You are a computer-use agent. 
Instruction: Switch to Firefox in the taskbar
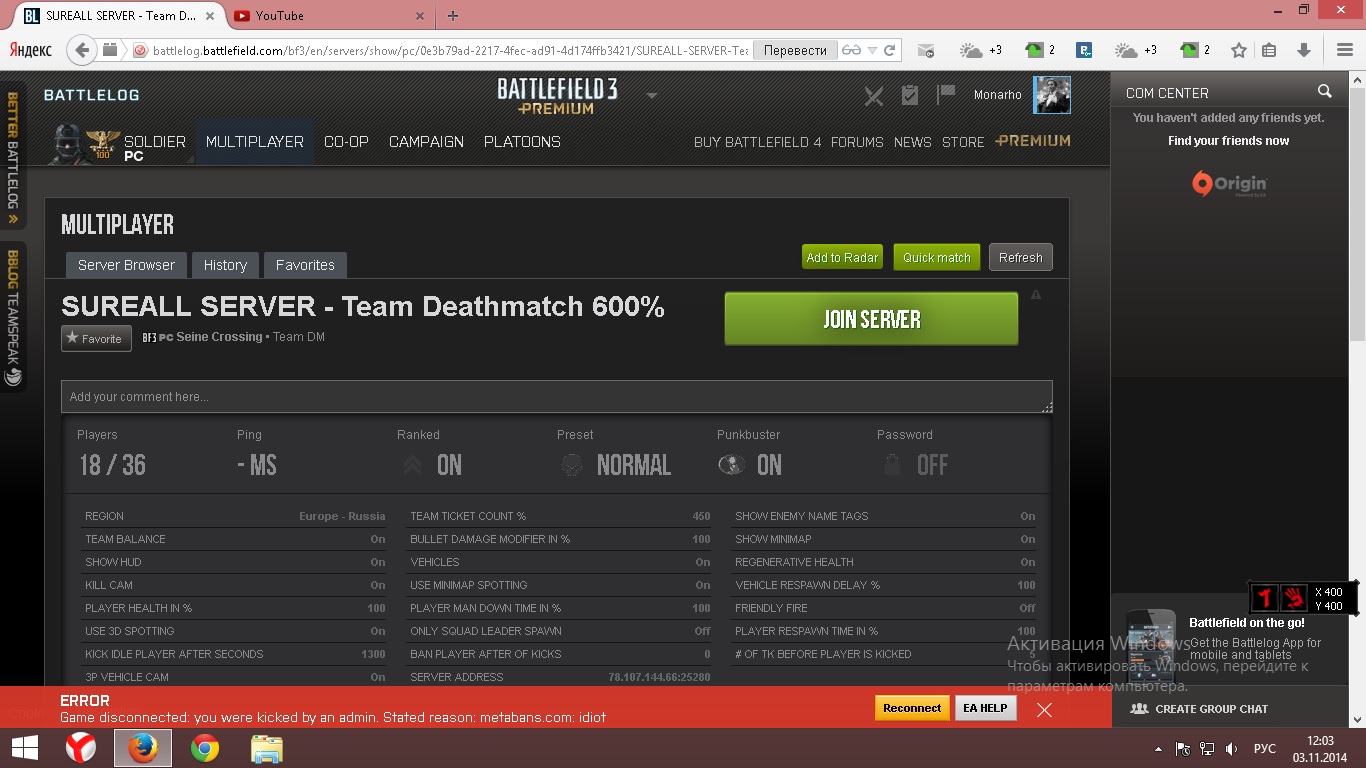coord(143,748)
